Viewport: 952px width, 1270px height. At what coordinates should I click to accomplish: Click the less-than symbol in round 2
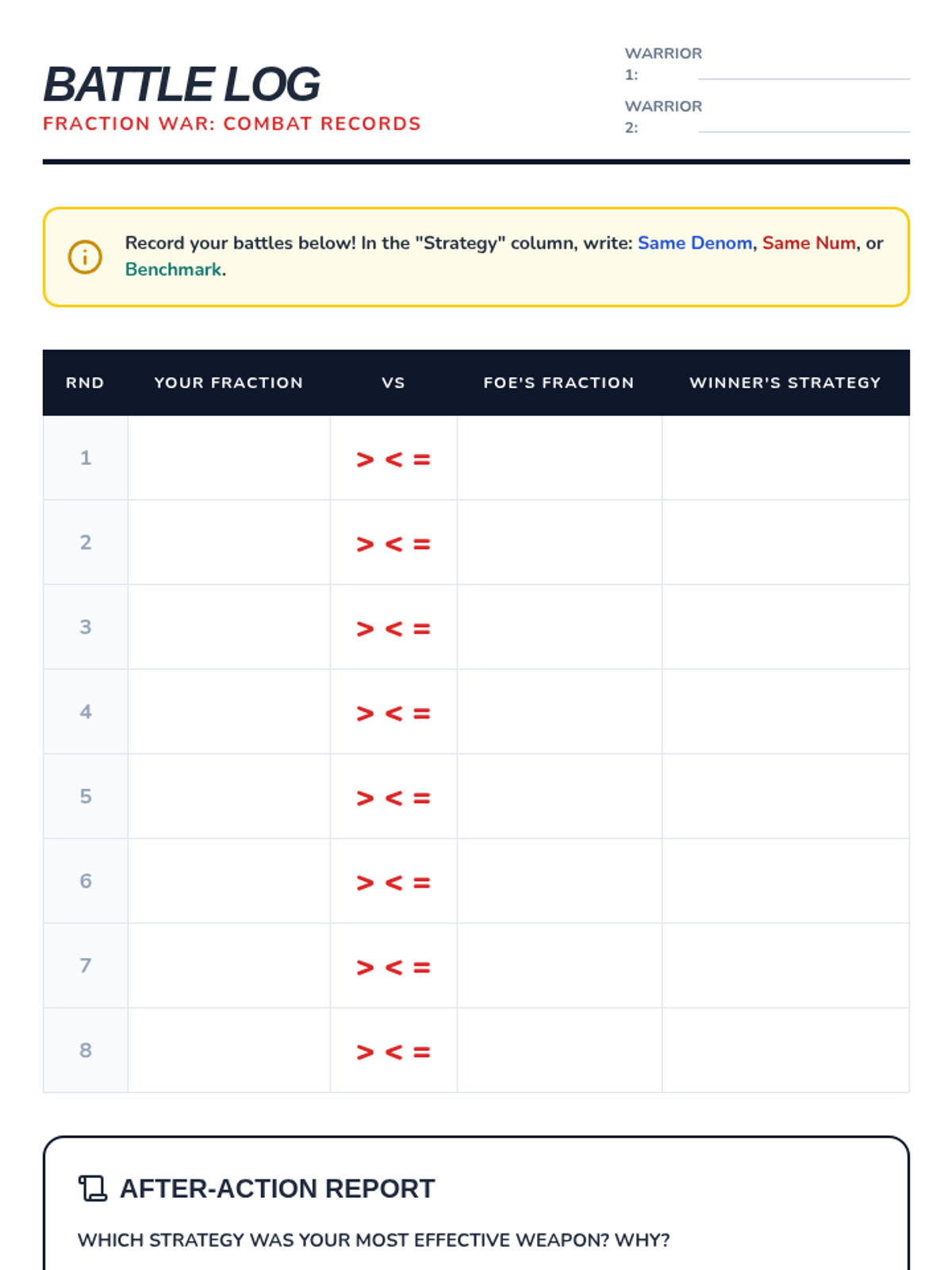click(393, 545)
